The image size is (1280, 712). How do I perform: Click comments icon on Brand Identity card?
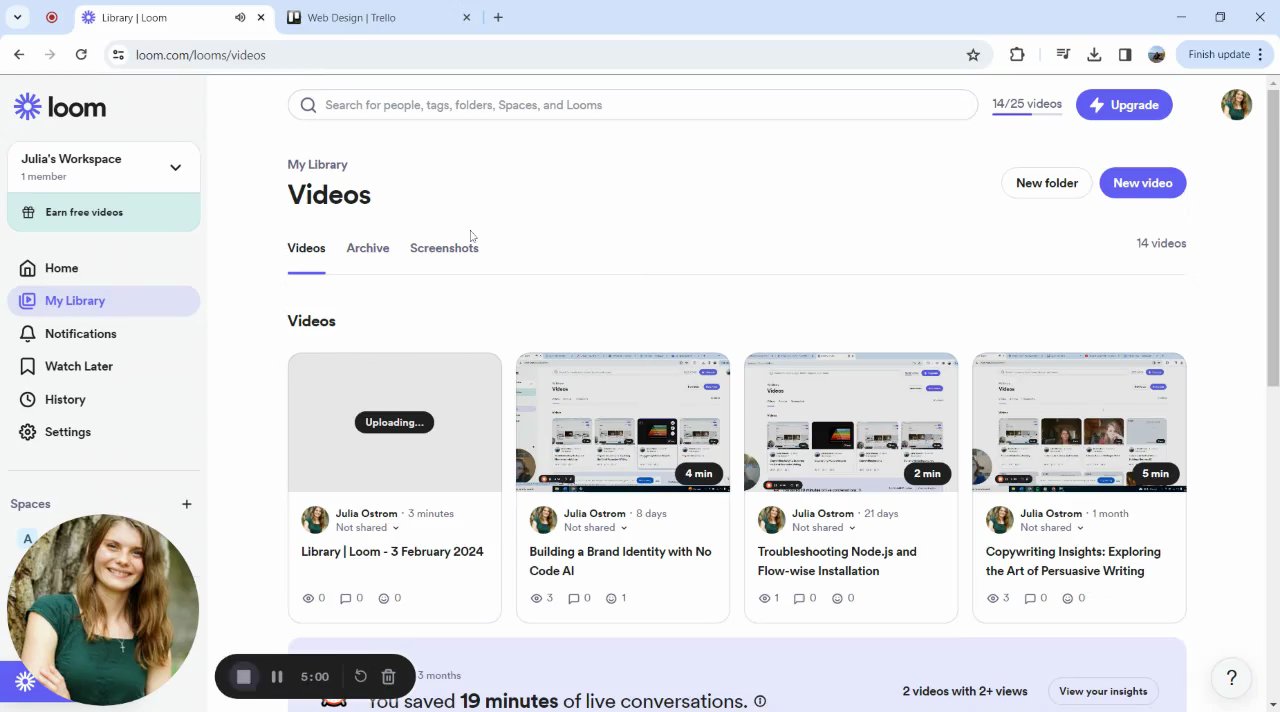point(573,598)
